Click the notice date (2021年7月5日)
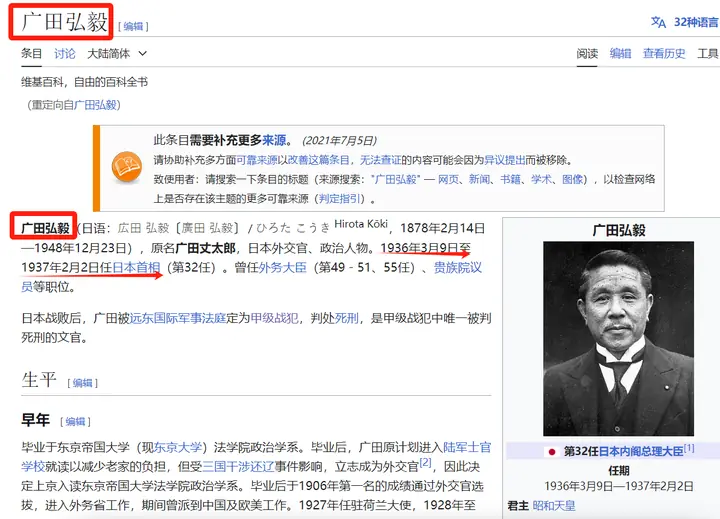The height and width of the screenshot is (519, 720). (339, 141)
